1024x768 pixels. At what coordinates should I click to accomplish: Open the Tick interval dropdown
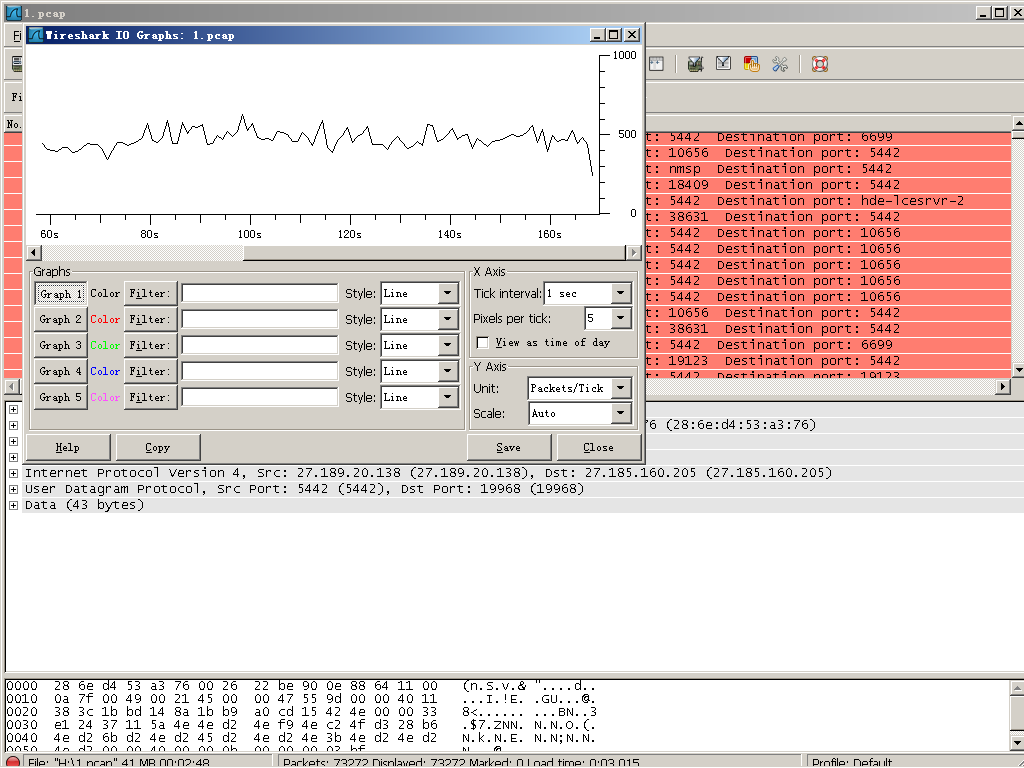point(620,294)
